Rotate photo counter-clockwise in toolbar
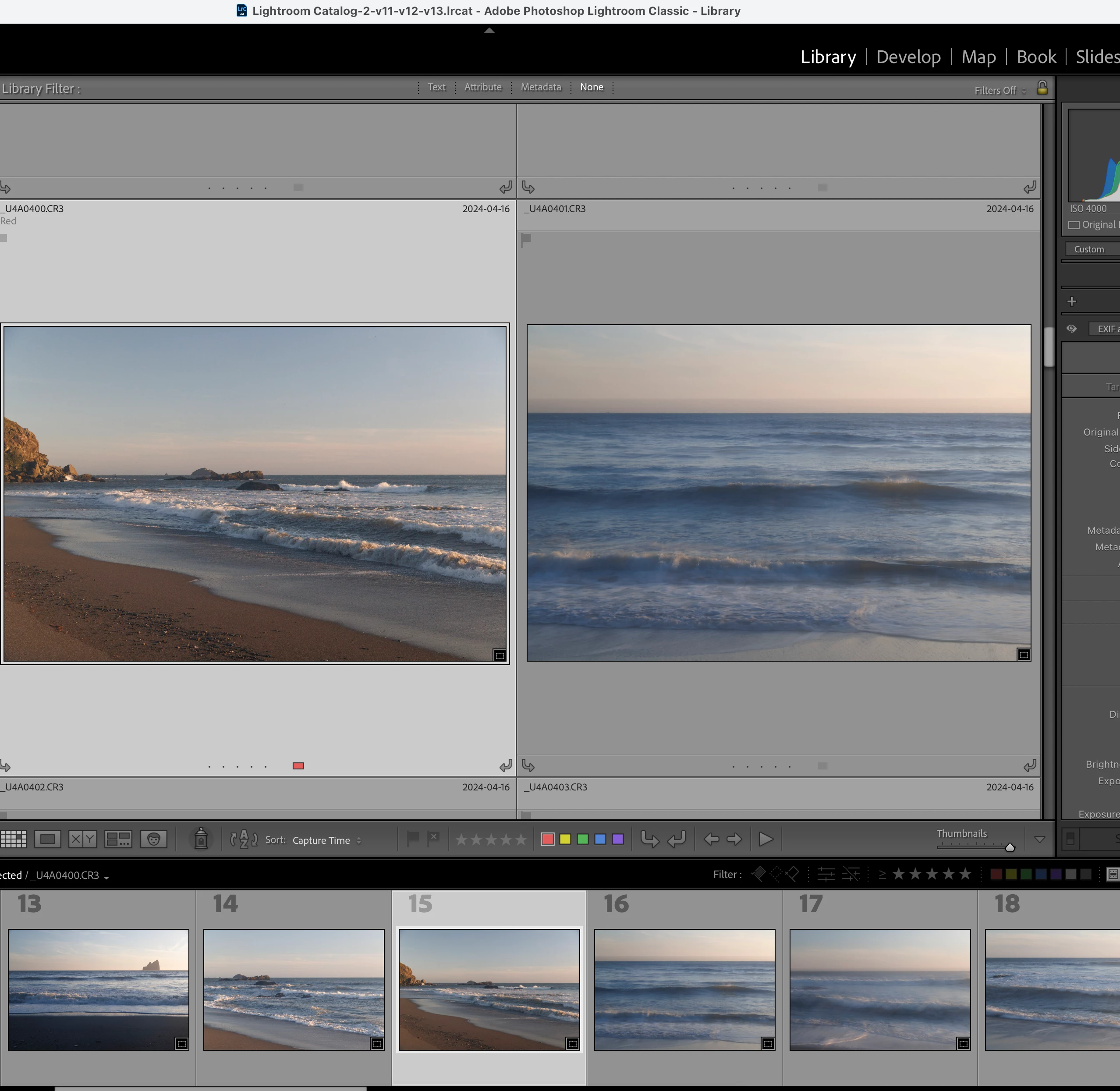Viewport: 1120px width, 1091px height. point(649,840)
